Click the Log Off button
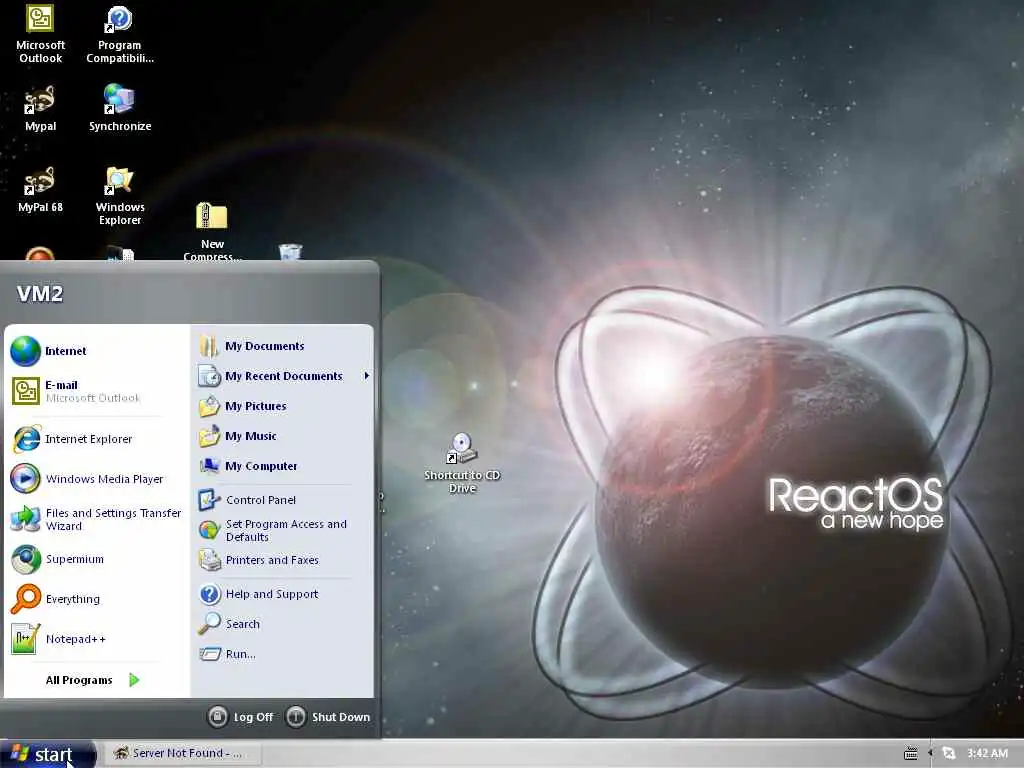 [241, 716]
